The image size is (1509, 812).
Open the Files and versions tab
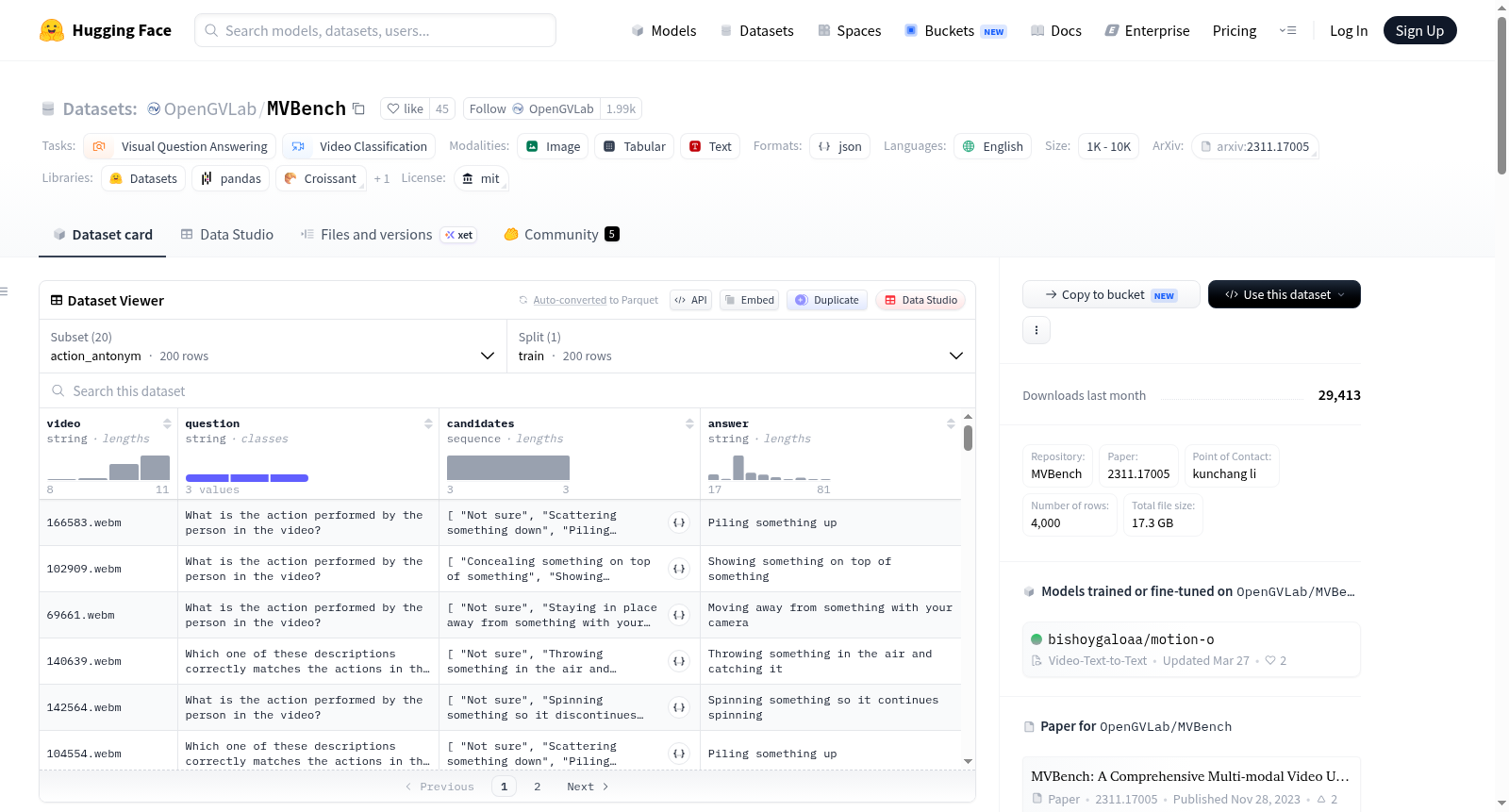click(x=389, y=234)
